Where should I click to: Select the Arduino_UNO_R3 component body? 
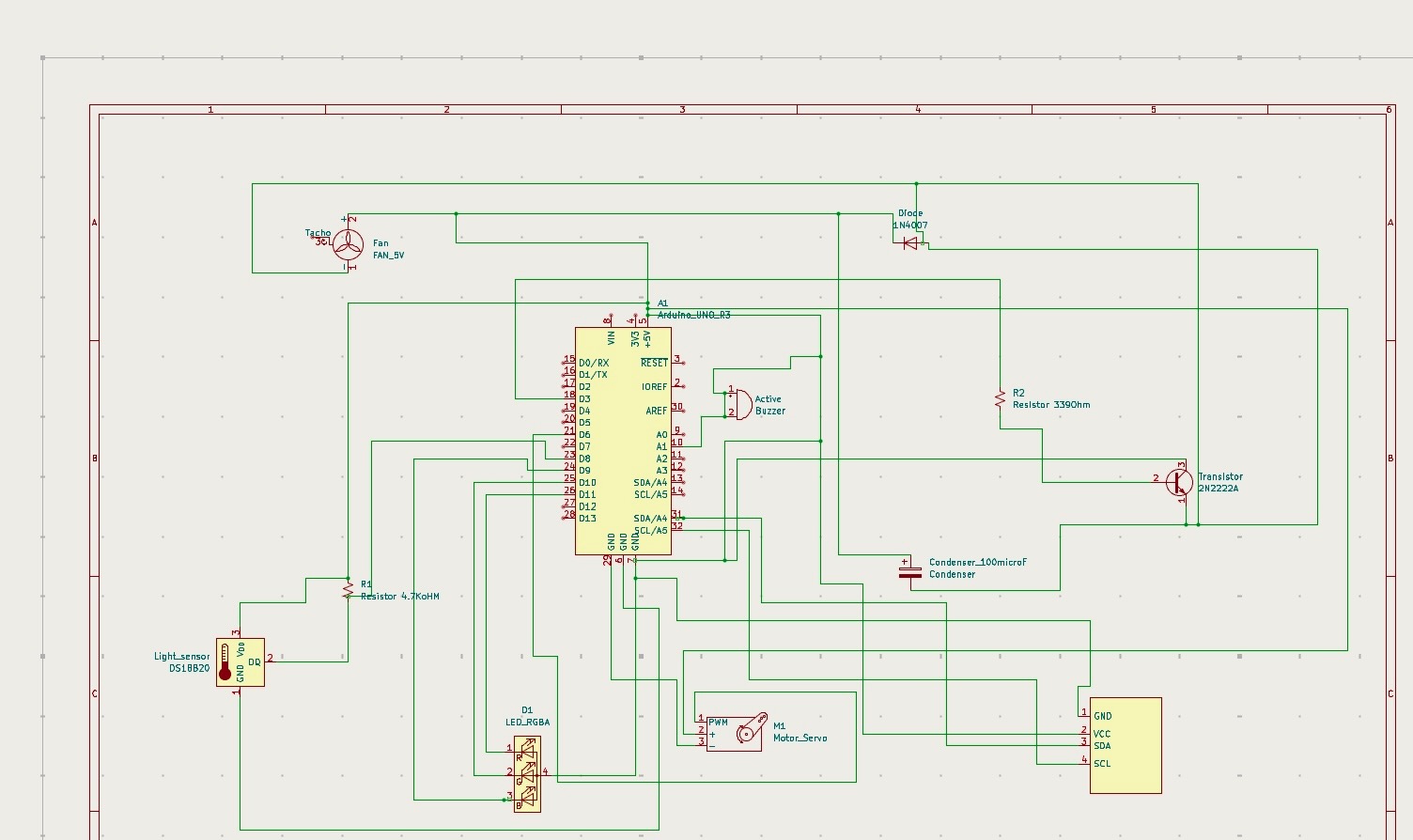(x=623, y=442)
